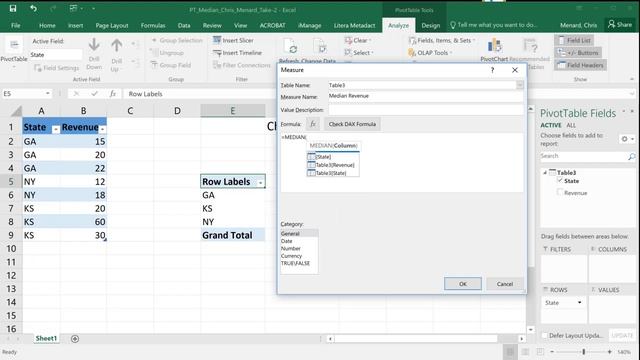Click the Save icon in Quick Access

pyautogui.click(x=13, y=8)
